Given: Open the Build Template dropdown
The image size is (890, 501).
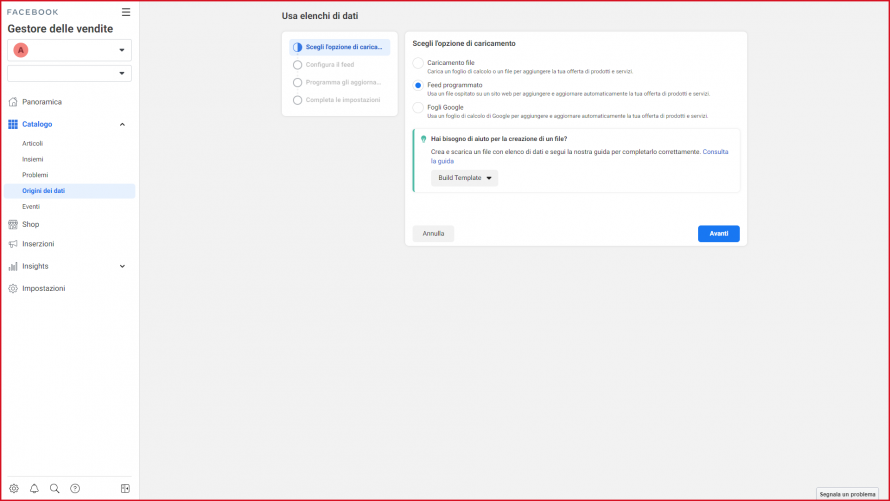Looking at the screenshot, I should pyautogui.click(x=464, y=178).
